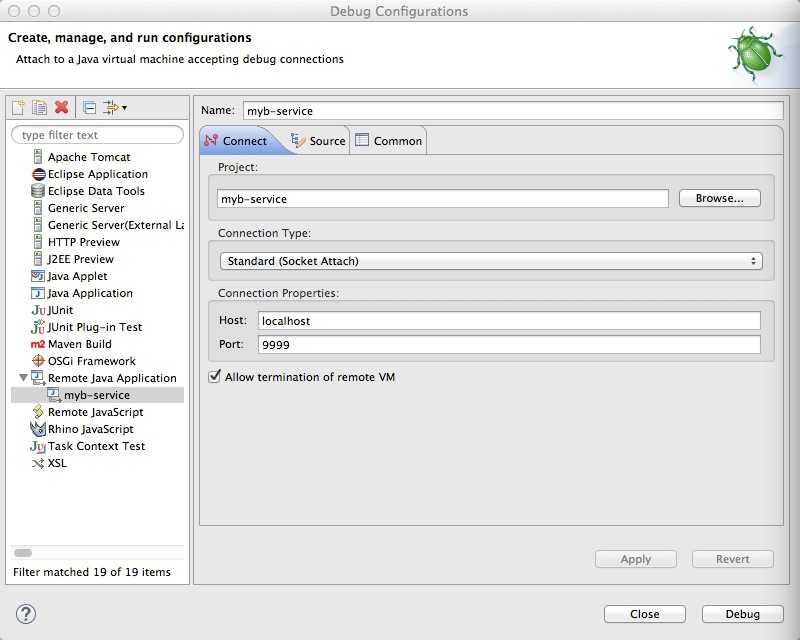Click the New launch configuration icon

[x=18, y=107]
